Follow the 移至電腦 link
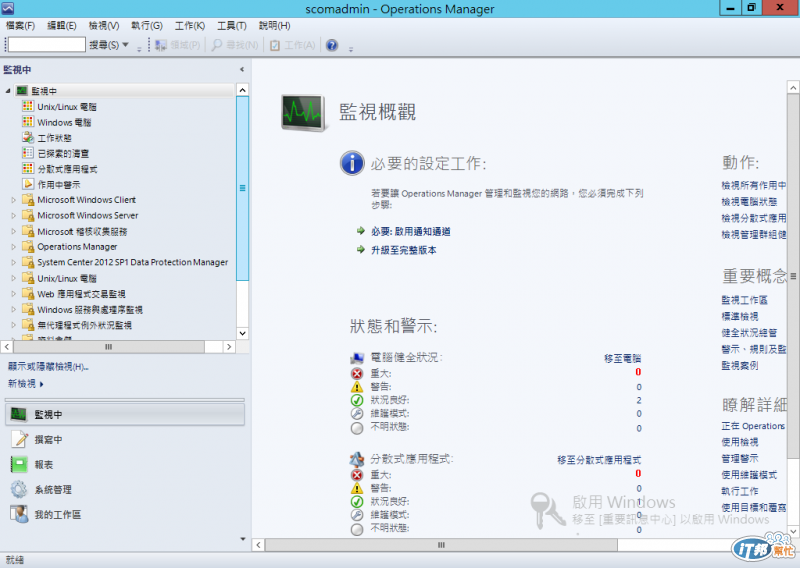The image size is (800, 568). [x=622, y=359]
